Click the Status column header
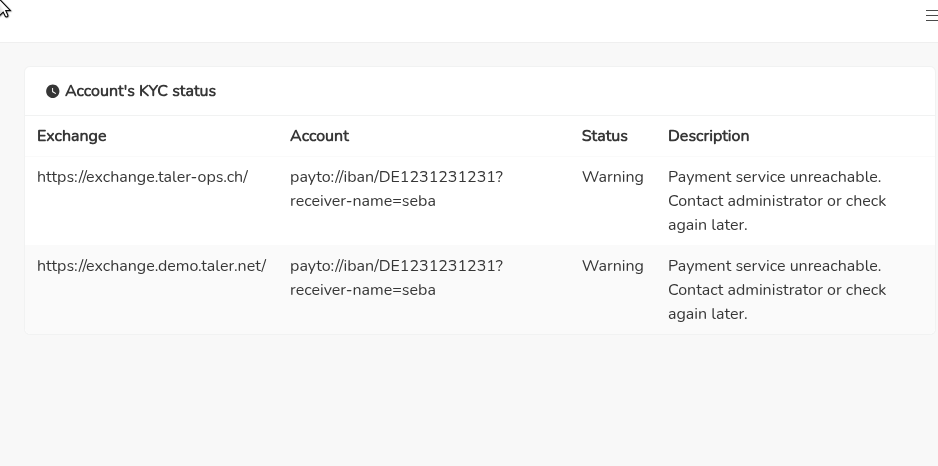 tap(604, 136)
